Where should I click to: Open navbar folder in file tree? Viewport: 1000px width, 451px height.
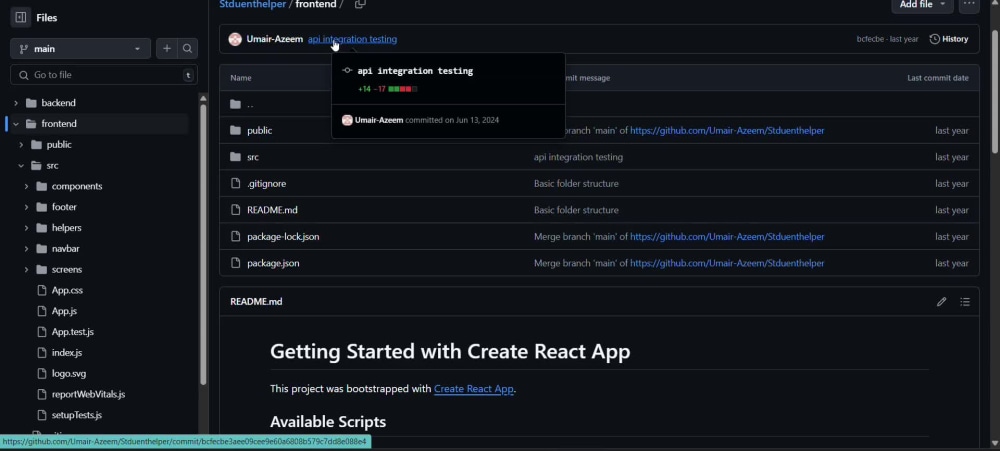[66, 249]
